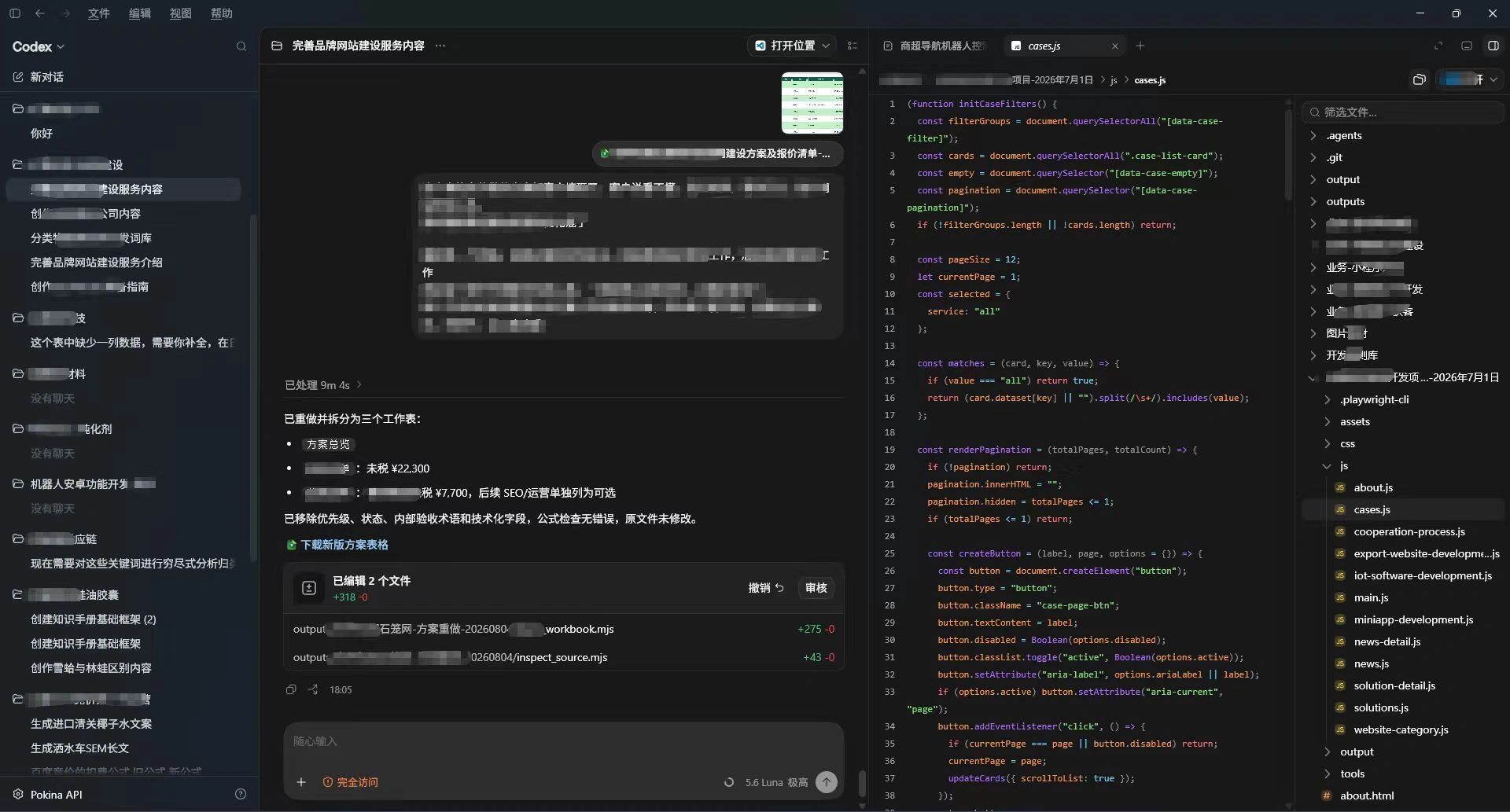Toggle the bottom panel layout icon
This screenshot has height=812, width=1510.
coord(1467,46)
